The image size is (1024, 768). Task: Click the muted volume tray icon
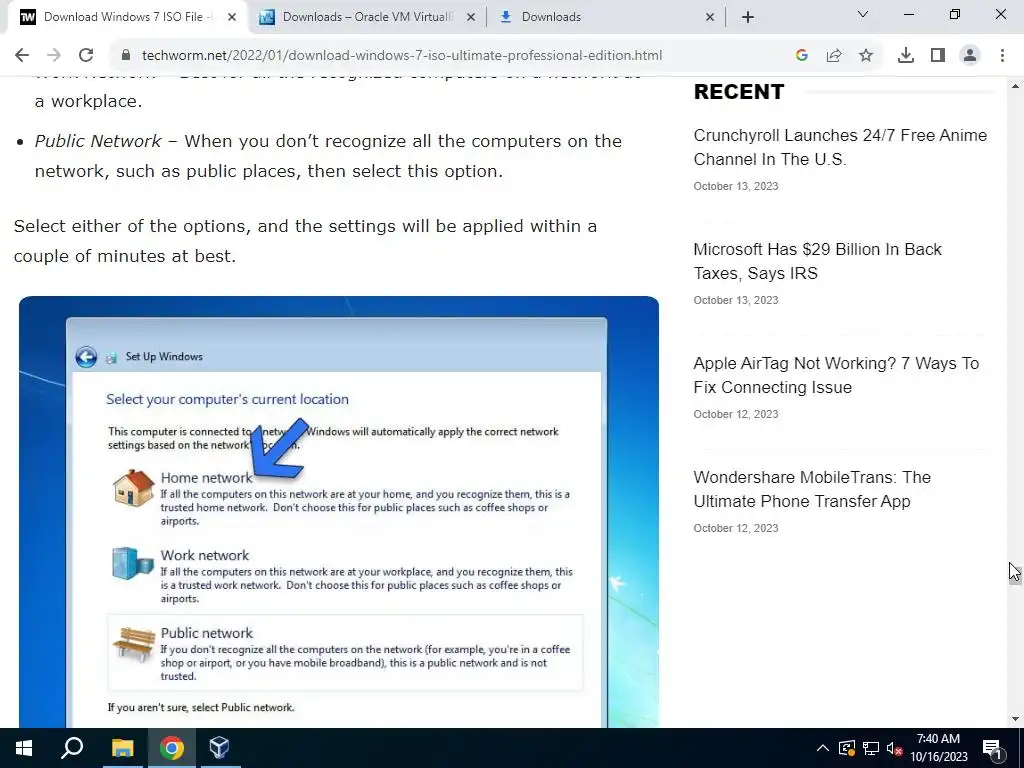(x=894, y=748)
